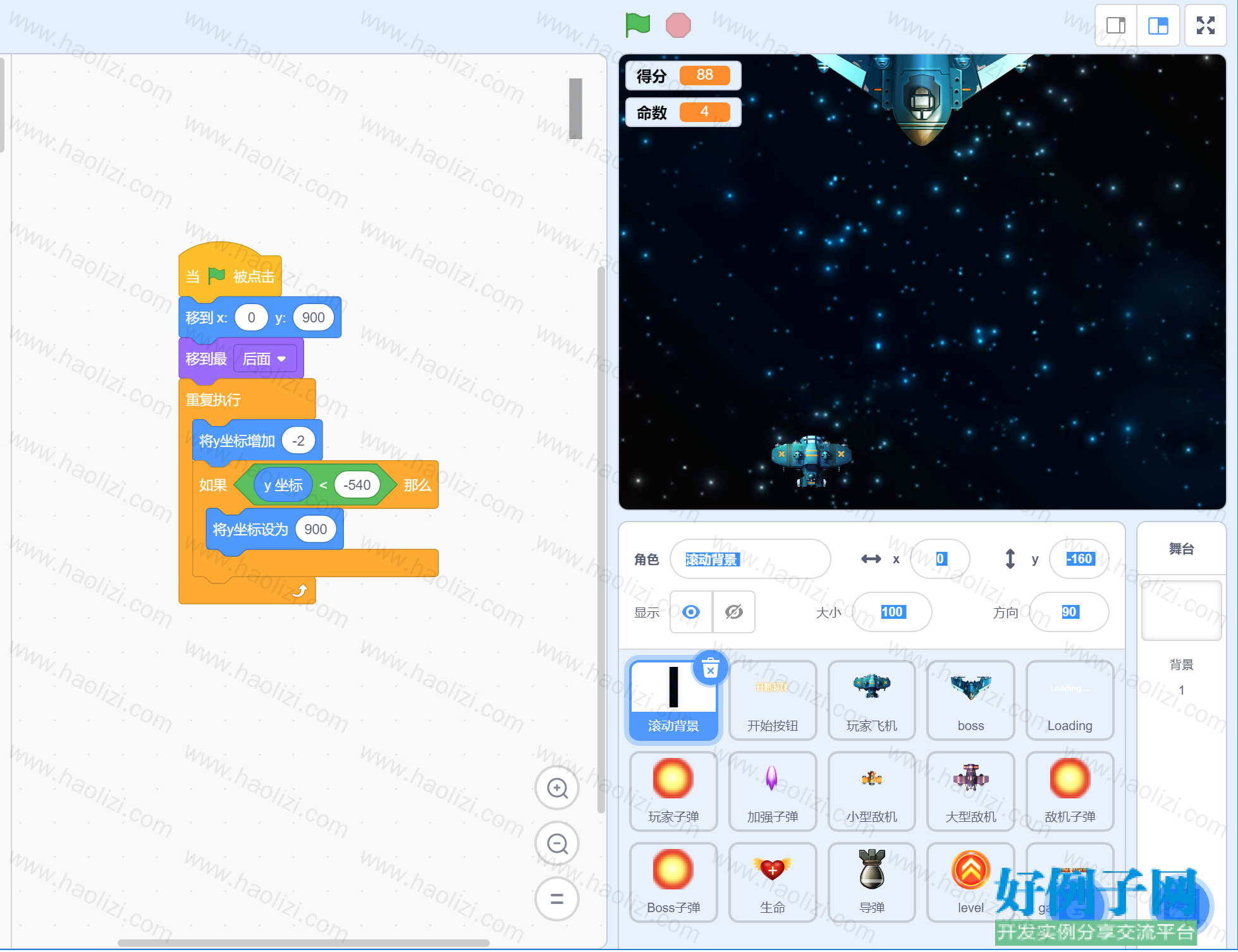Click the 重复执行 forever block

point(213,400)
